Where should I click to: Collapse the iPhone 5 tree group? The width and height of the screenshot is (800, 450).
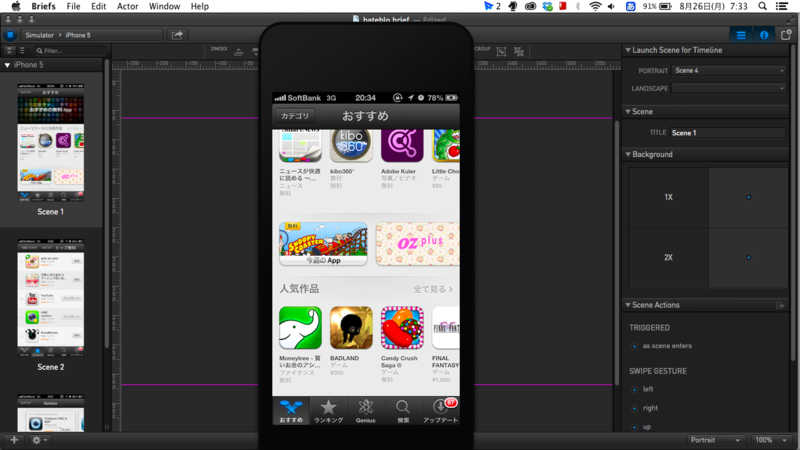tap(7, 65)
